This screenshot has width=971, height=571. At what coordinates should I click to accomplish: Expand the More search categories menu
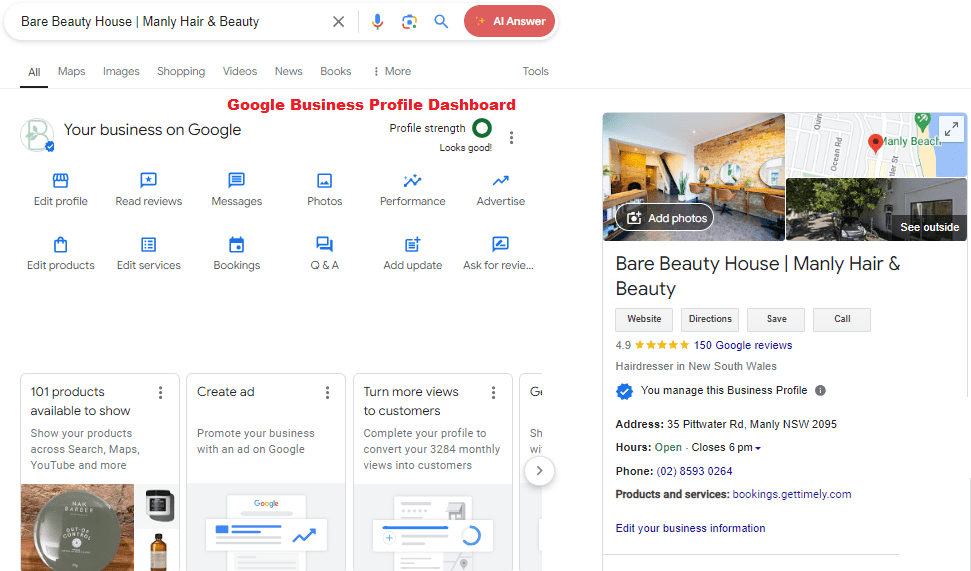click(392, 71)
